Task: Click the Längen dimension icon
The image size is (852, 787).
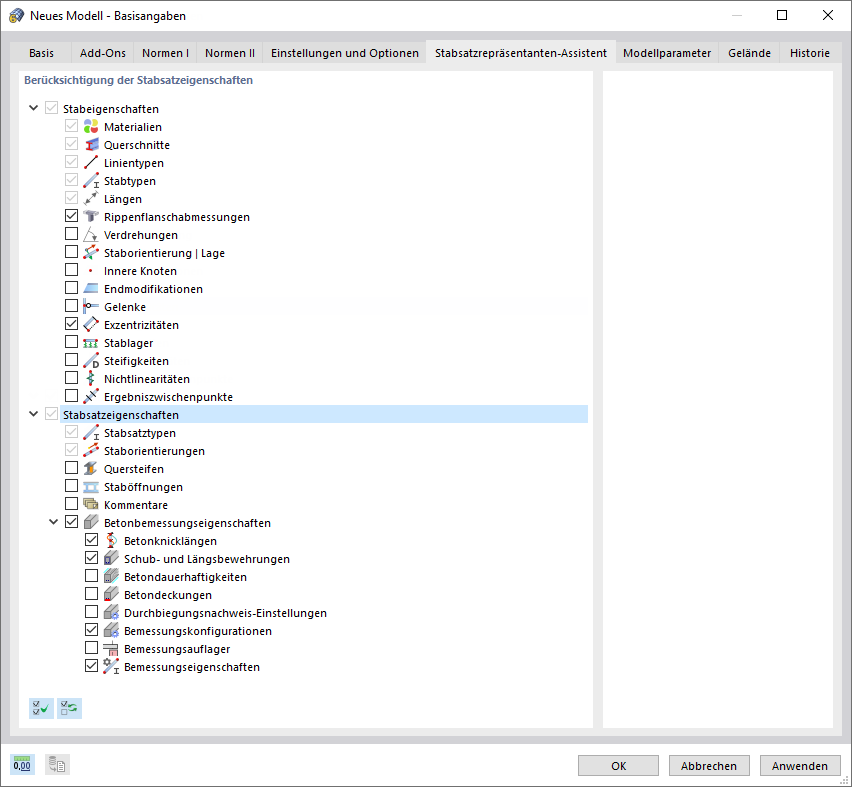Action: [x=91, y=198]
